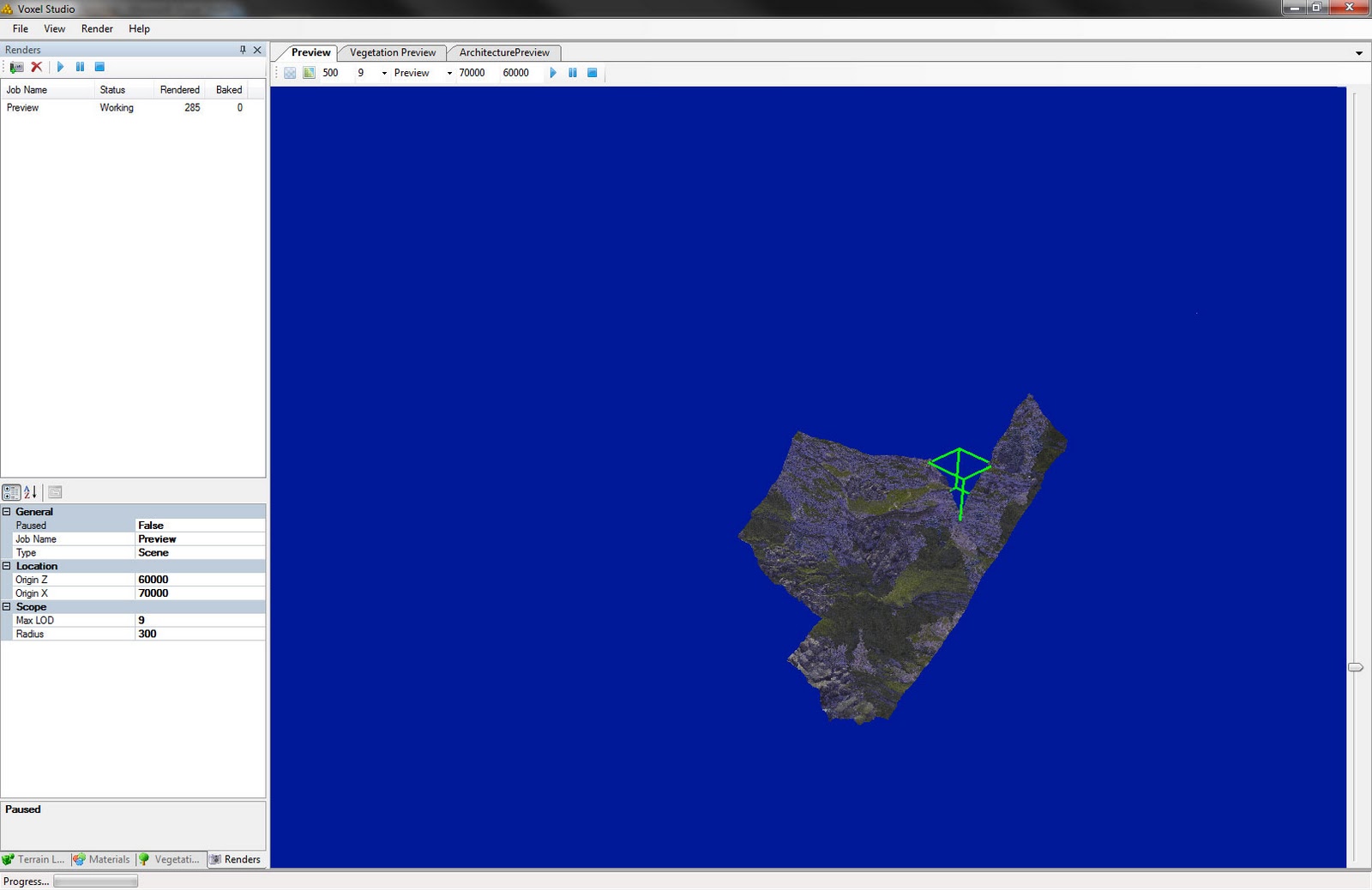Sort properties alphabetically
The width and height of the screenshot is (1372, 890).
coord(30,491)
